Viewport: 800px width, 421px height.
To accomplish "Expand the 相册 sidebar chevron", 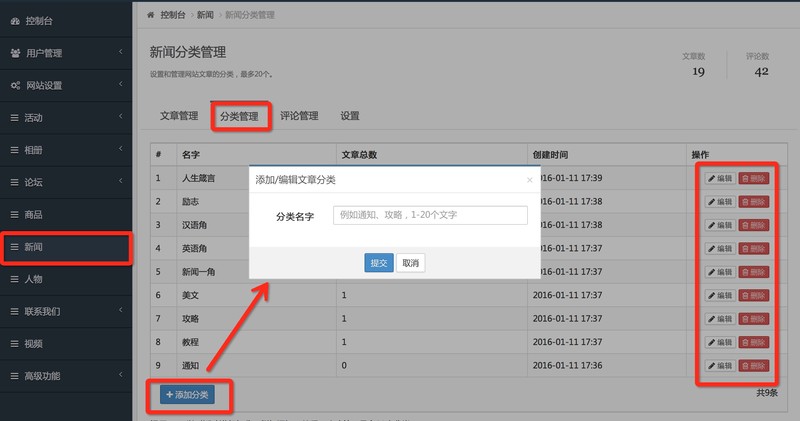I will tap(121, 148).
